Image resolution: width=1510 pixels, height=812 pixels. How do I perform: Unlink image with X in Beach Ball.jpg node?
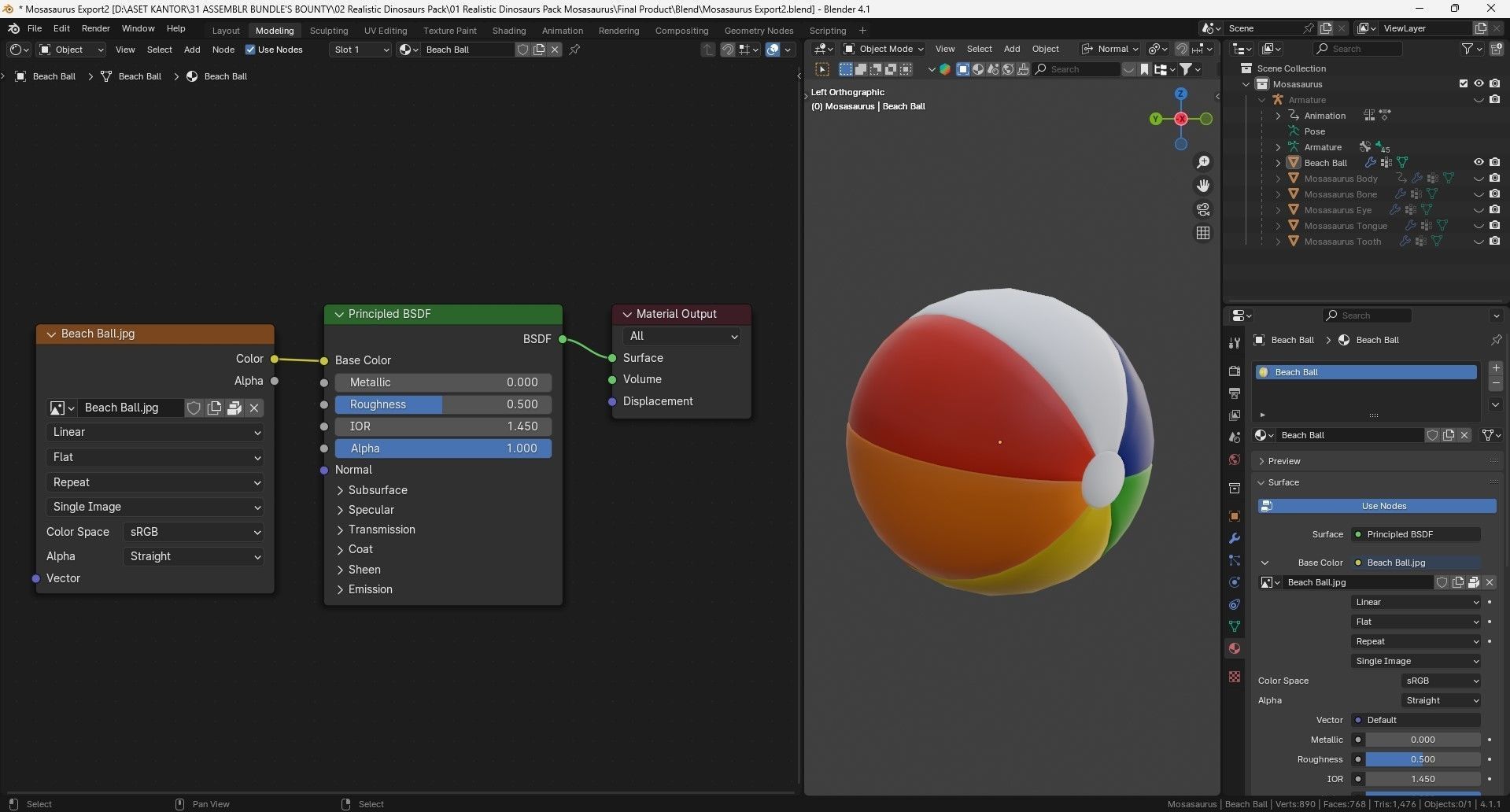point(254,408)
